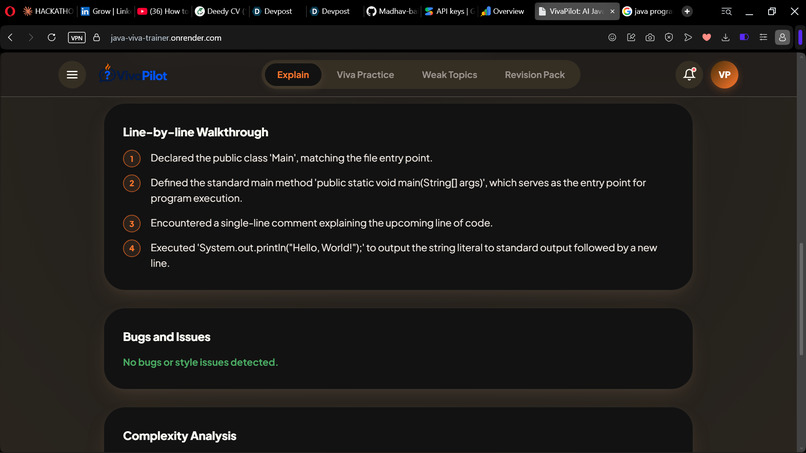The width and height of the screenshot is (806, 453).
Task: Click the Complexity Analysis heading
Action: pos(179,436)
